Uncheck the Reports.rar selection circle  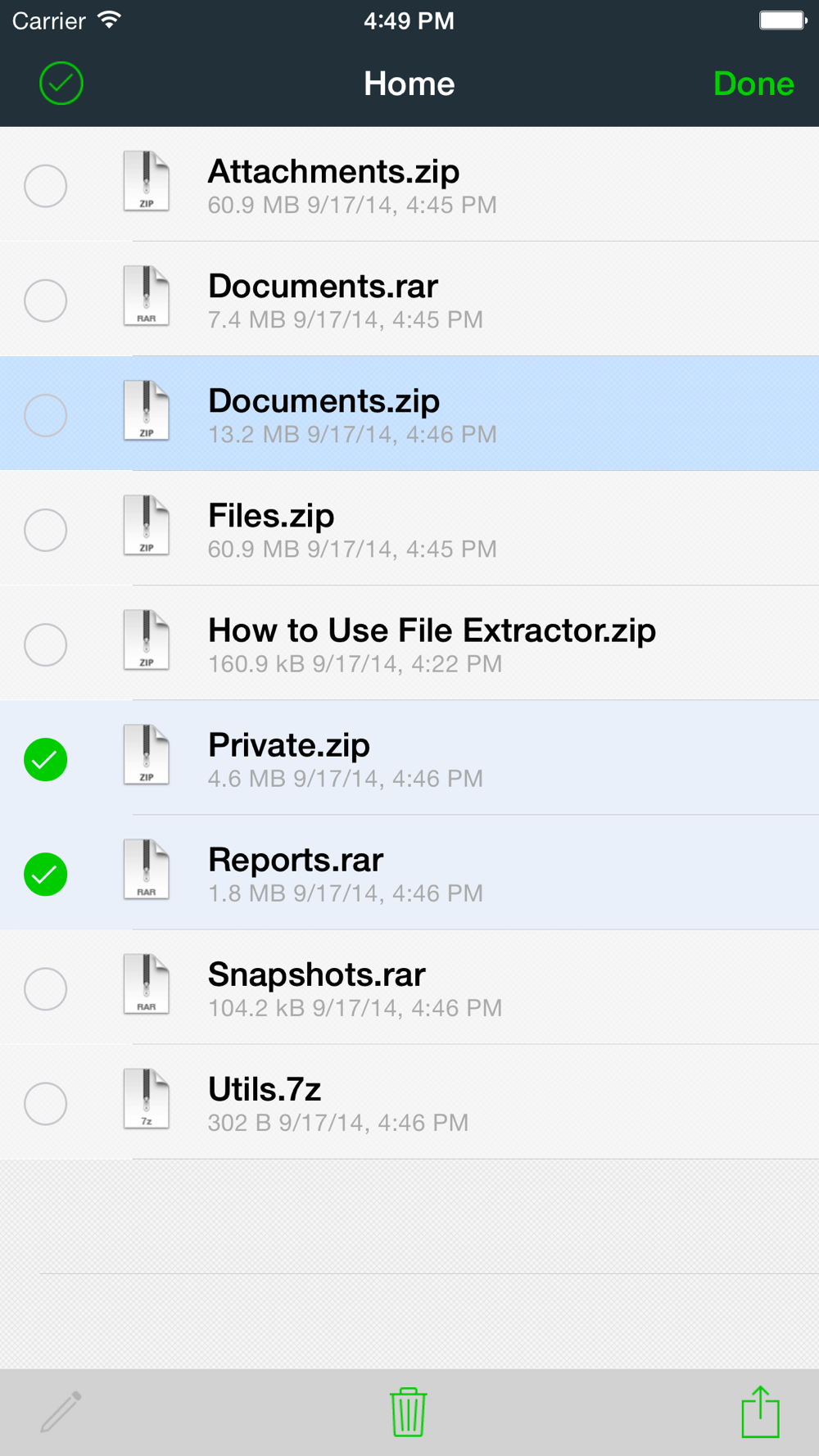point(46,875)
